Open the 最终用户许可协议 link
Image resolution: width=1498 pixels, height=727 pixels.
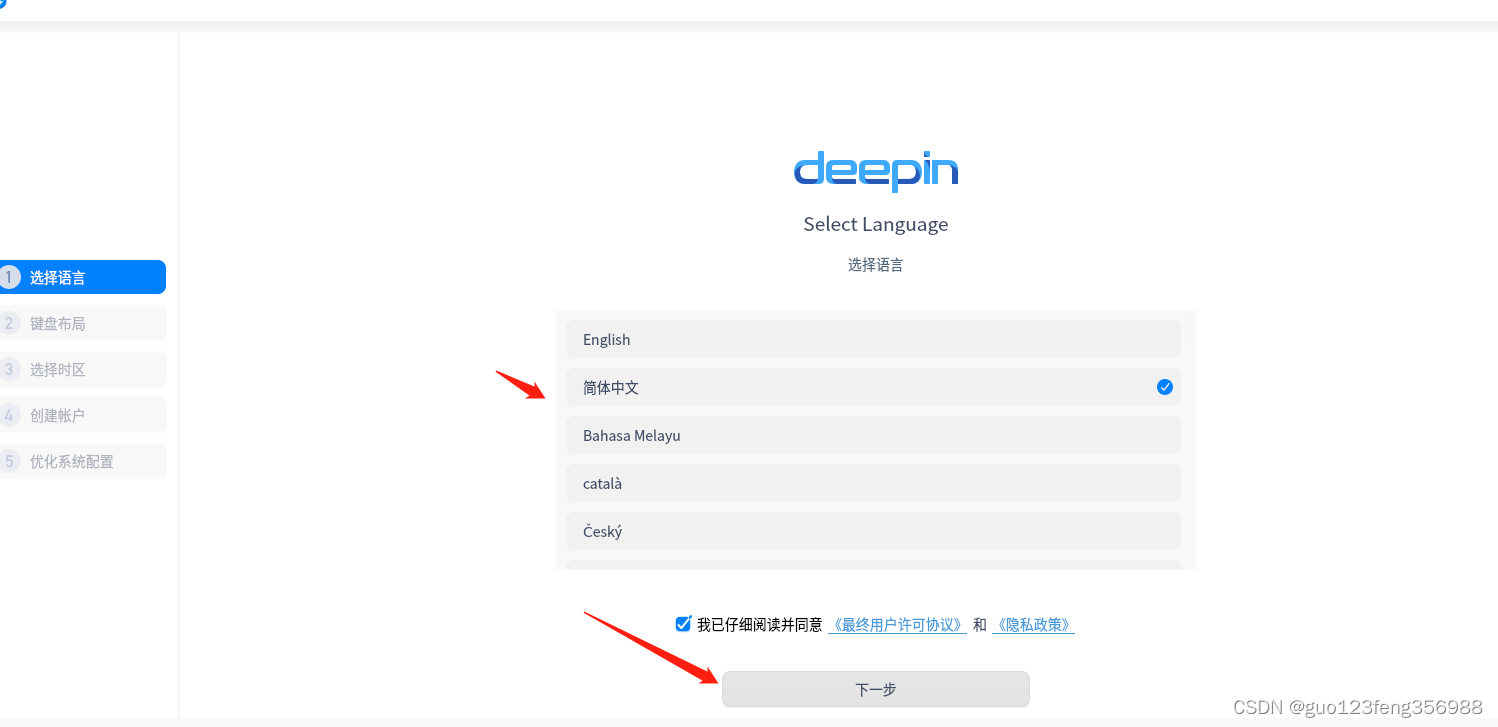[x=897, y=625]
